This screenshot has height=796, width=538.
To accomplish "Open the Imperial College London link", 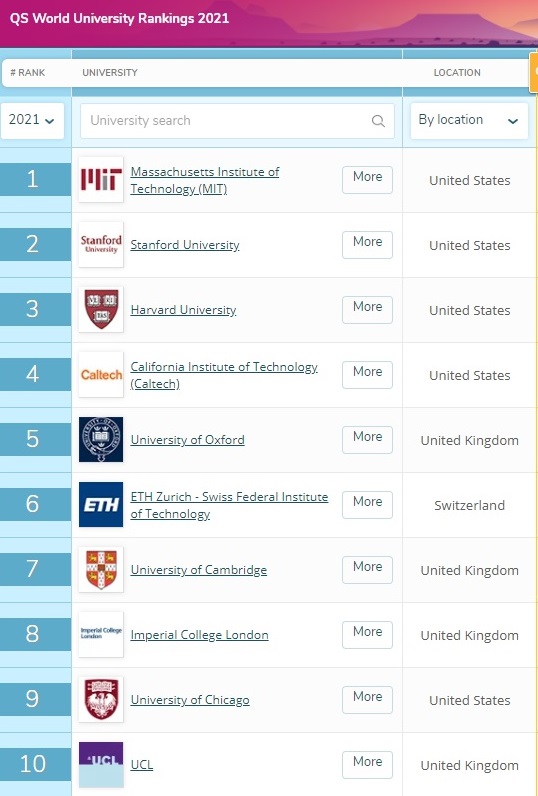I will (199, 635).
